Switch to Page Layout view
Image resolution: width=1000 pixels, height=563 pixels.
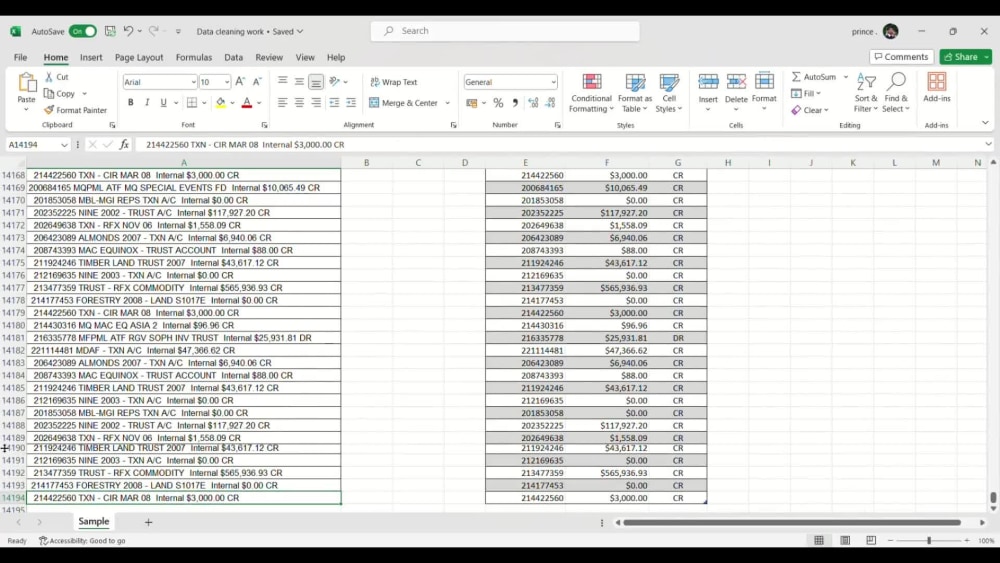pos(845,540)
